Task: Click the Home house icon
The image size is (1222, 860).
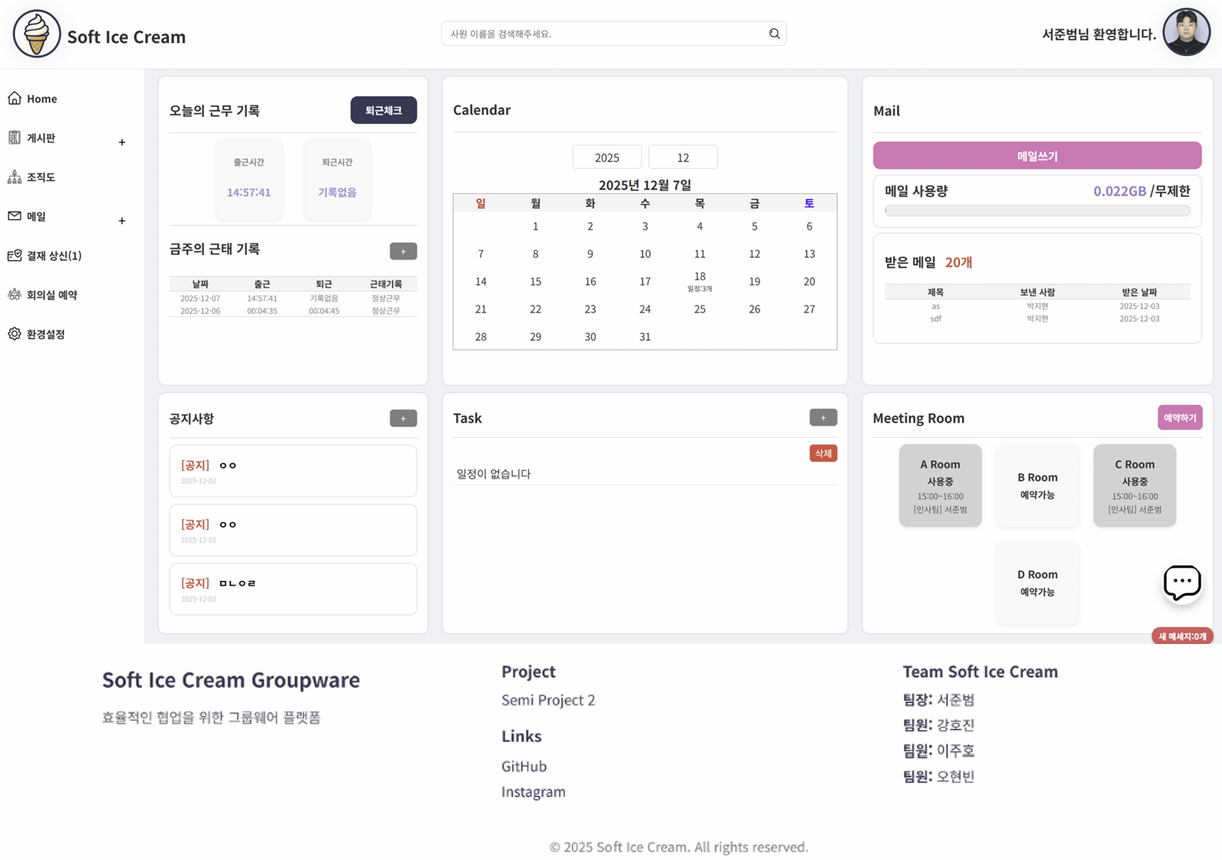Action: pos(14,98)
